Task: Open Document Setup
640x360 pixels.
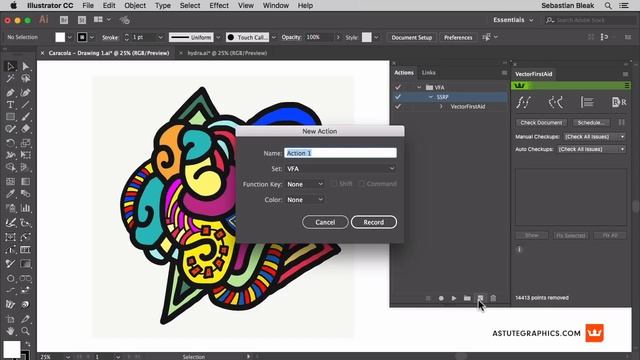Action: point(411,38)
